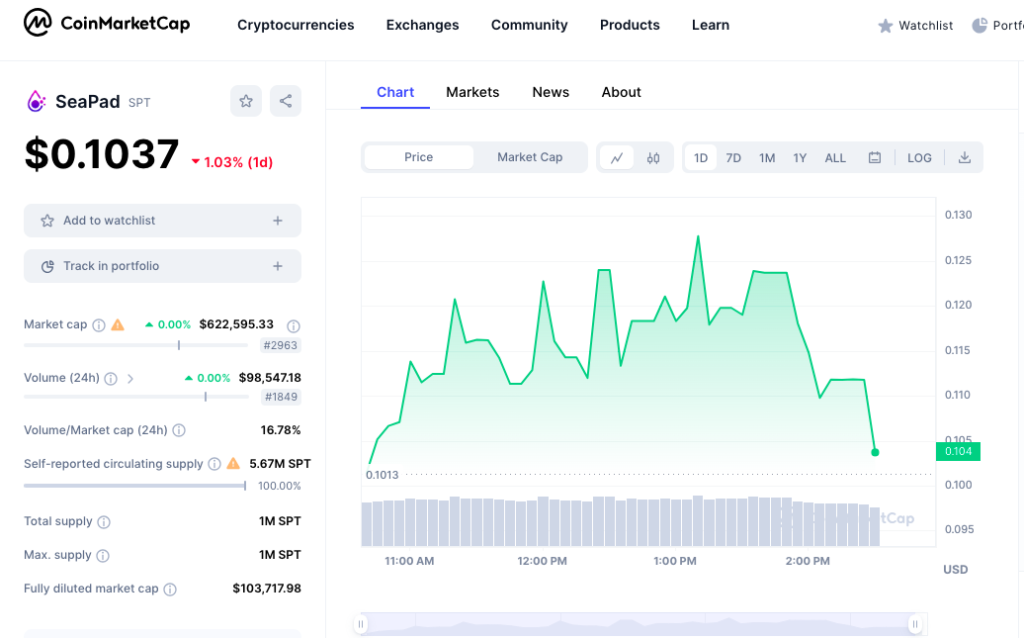The width and height of the screenshot is (1024, 638).
Task: Click the chart range scrollbar below the chart
Action: pos(640,624)
